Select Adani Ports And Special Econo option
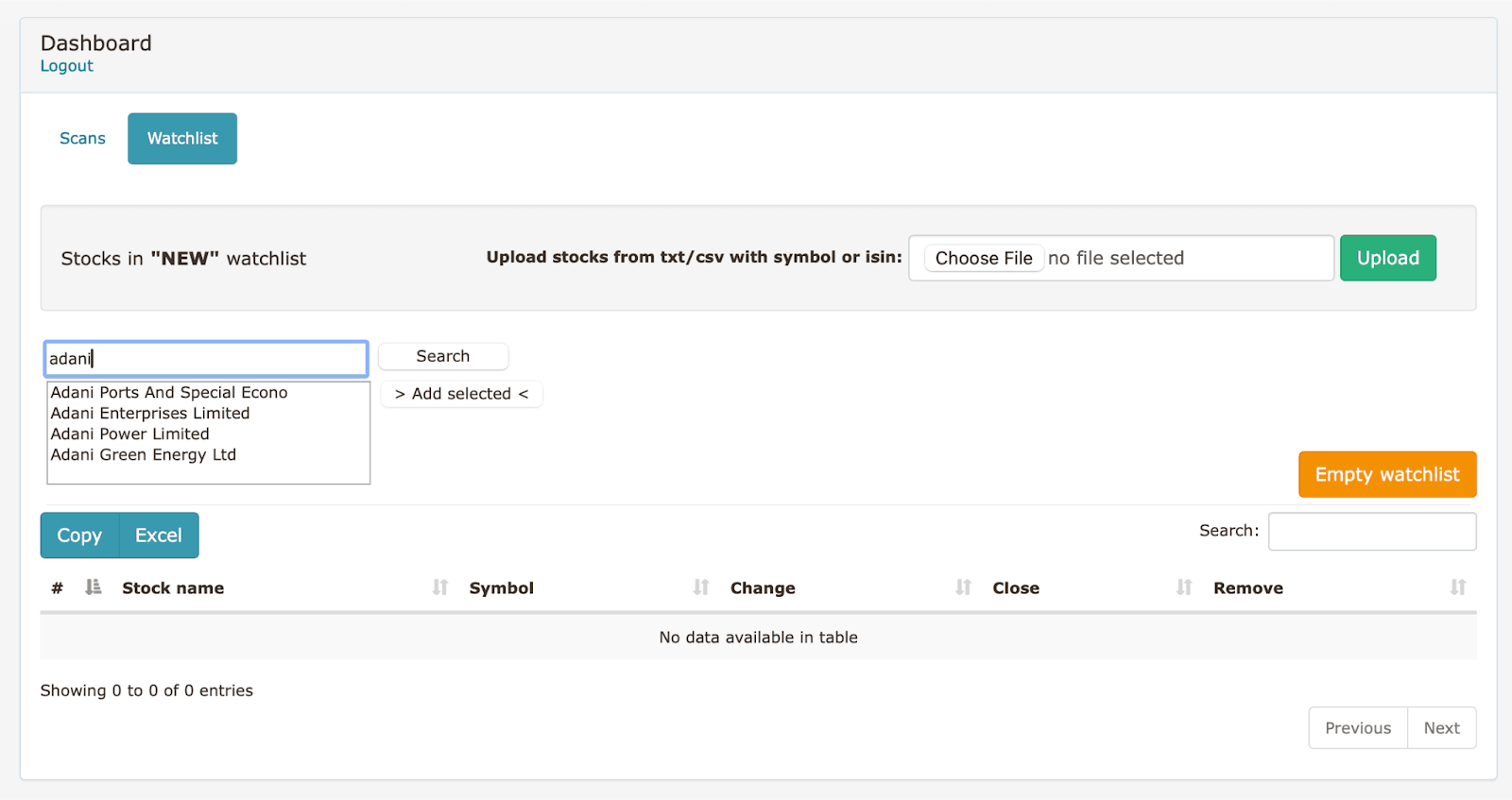Viewport: 1512px width, 800px height. pos(169,392)
